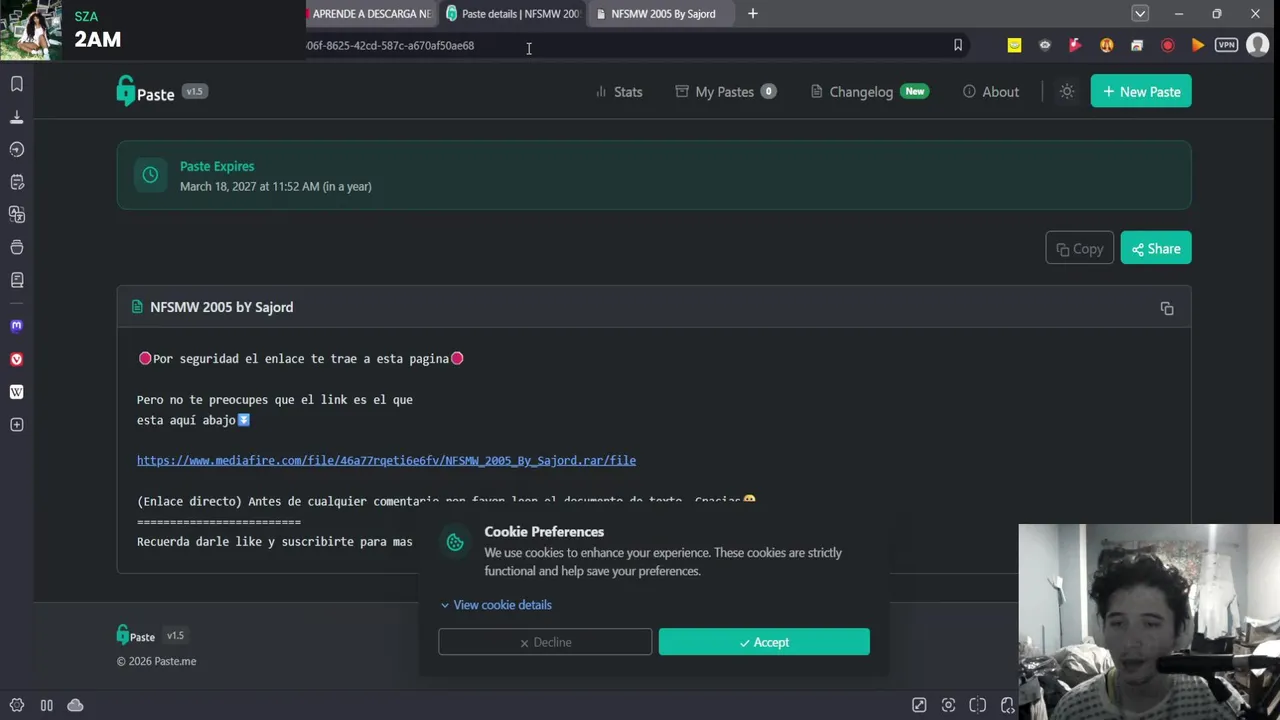
Task: Expand View cookie details
Action: tap(496, 605)
